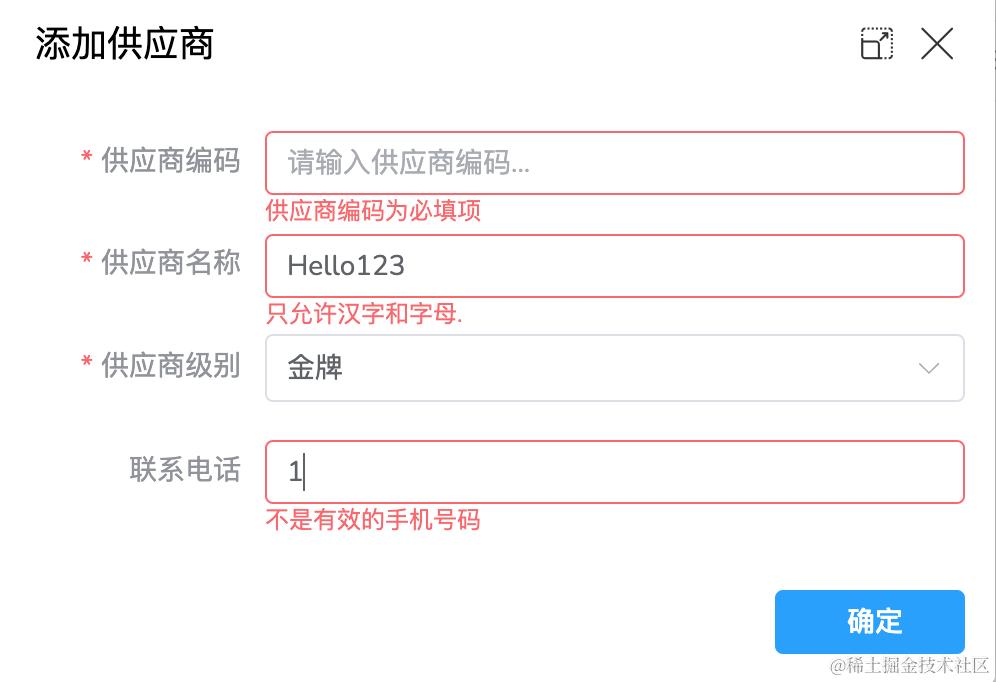Click the 供应商名称 field containing Hello123

[x=614, y=265]
